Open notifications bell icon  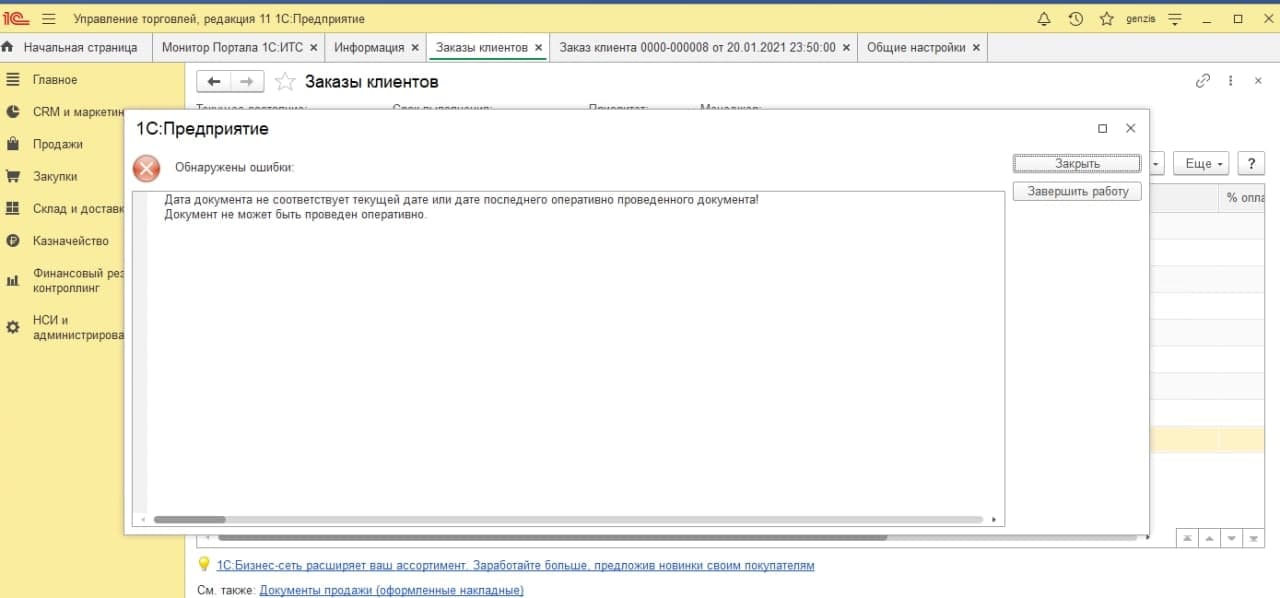point(1044,19)
